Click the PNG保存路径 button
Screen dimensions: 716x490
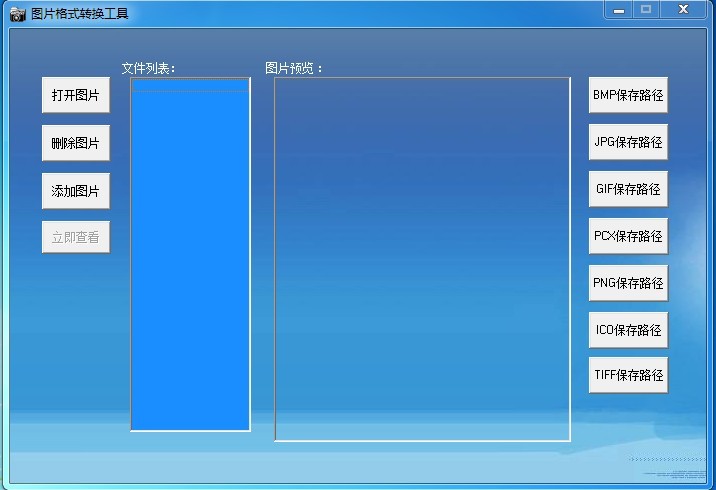coord(628,283)
